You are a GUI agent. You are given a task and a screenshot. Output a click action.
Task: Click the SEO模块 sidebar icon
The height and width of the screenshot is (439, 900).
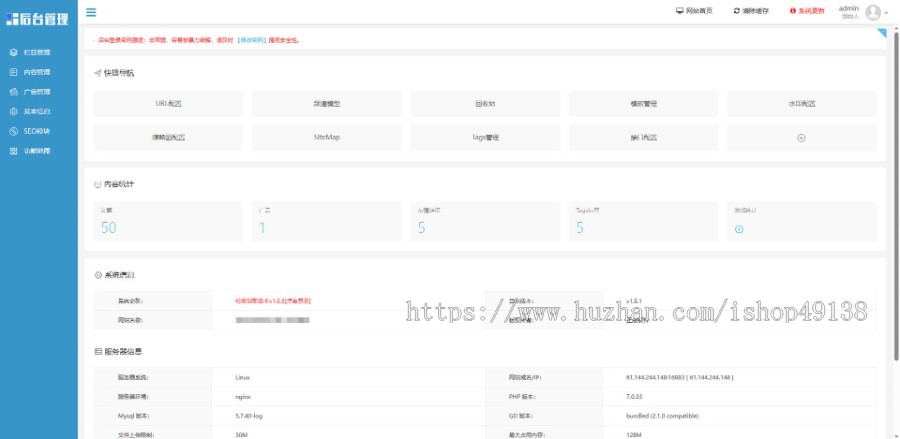(14, 131)
